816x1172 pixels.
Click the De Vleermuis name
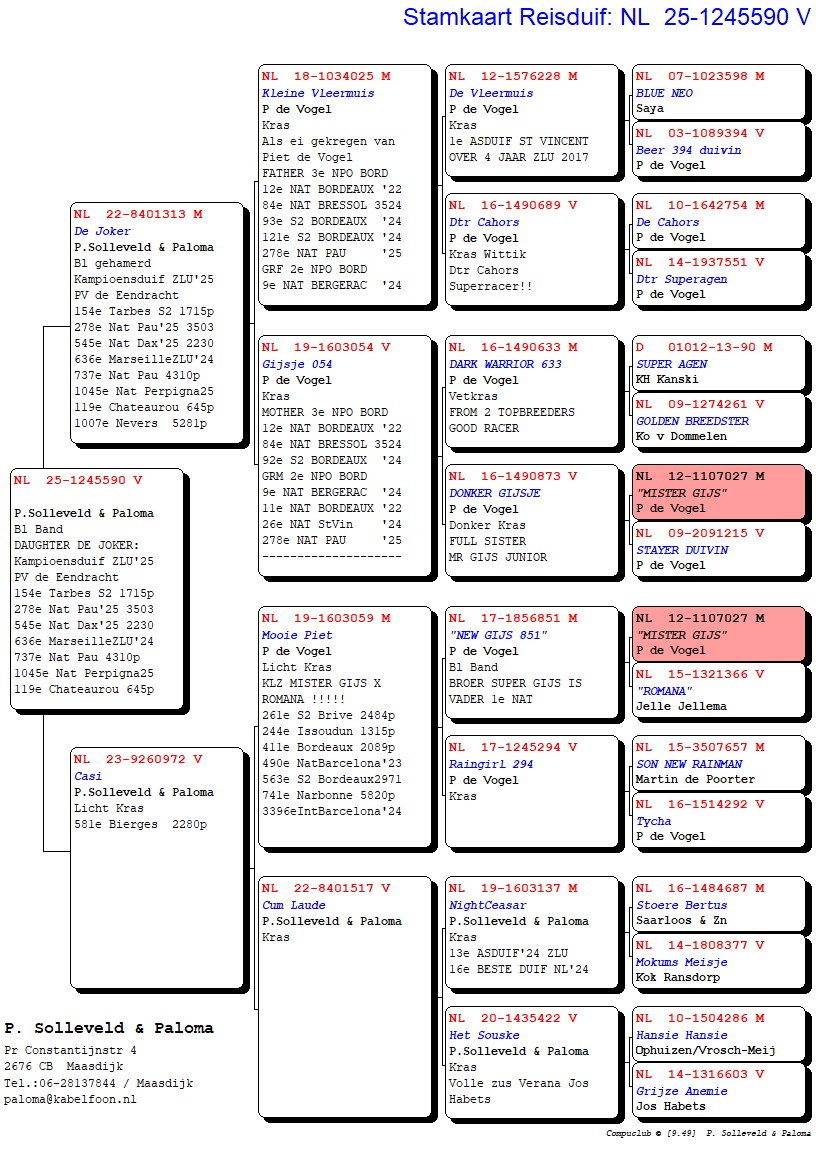(x=491, y=93)
